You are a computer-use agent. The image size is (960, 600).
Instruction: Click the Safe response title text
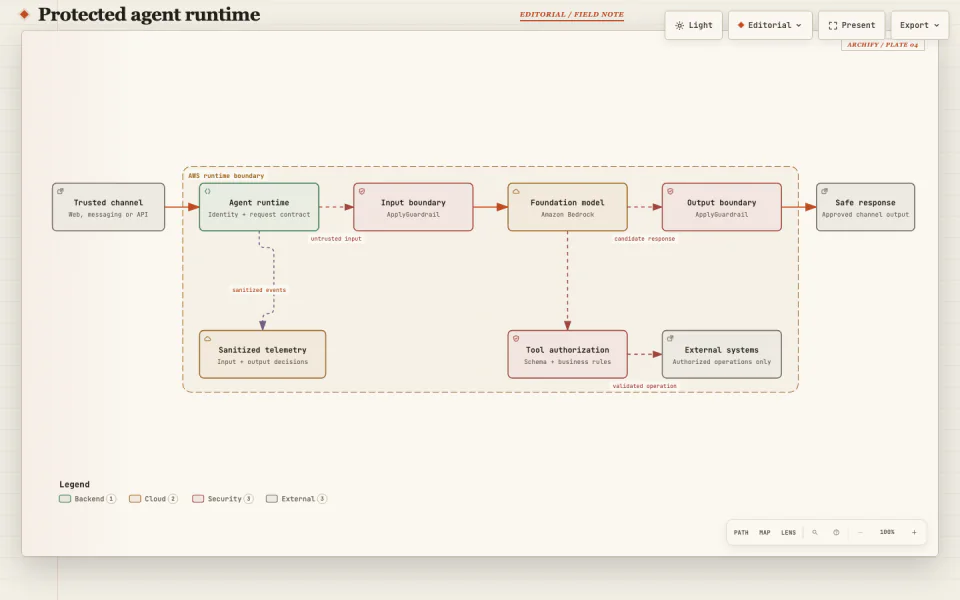tap(865, 203)
